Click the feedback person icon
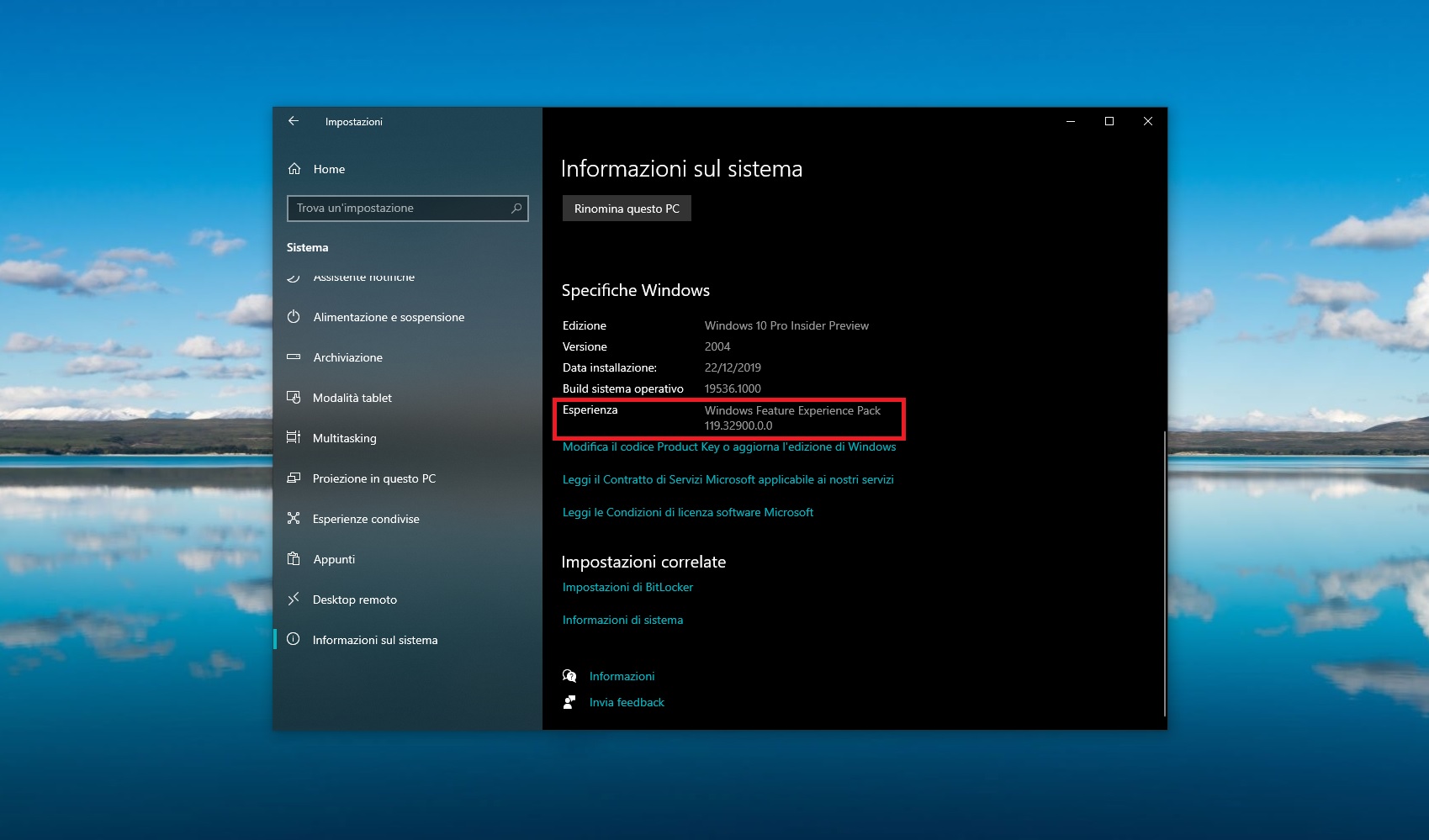Screen dimensions: 1429x840 pos(569,702)
